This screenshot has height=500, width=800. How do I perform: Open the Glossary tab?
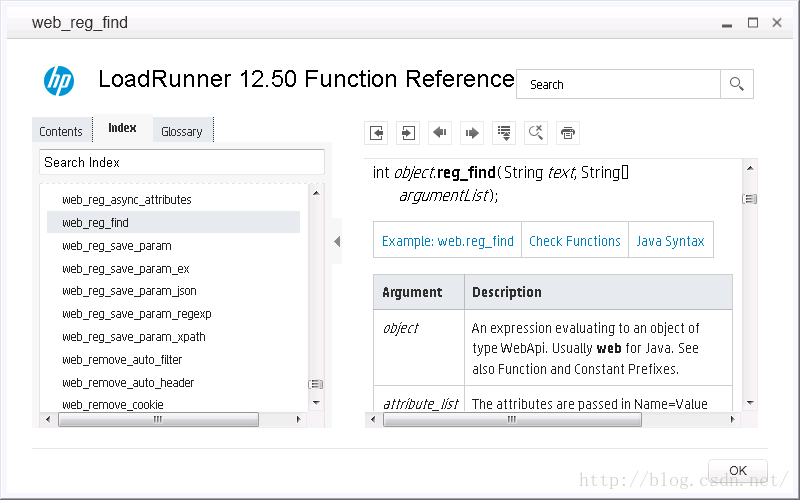click(182, 132)
